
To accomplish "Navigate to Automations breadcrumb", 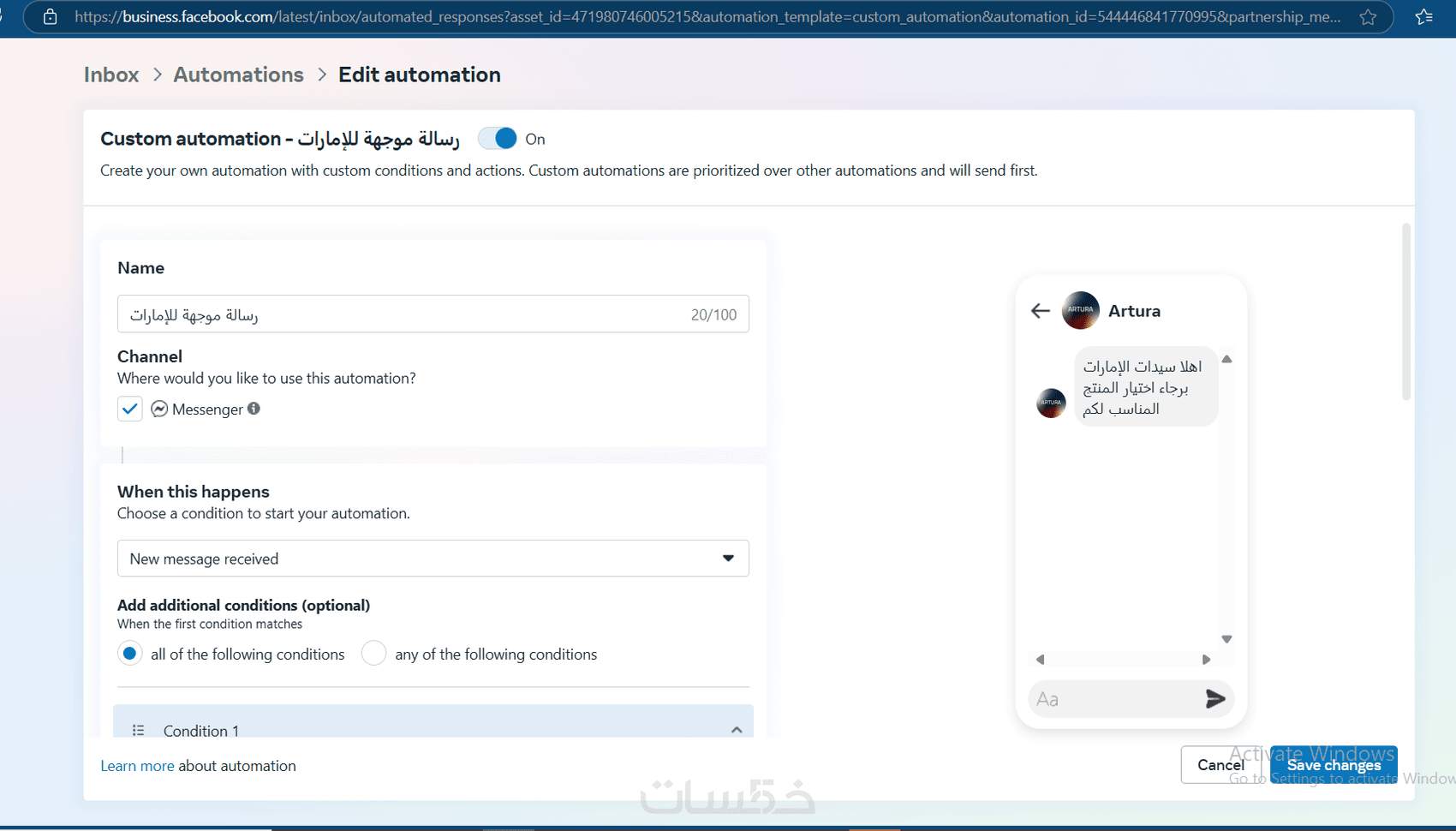I will tap(238, 75).
